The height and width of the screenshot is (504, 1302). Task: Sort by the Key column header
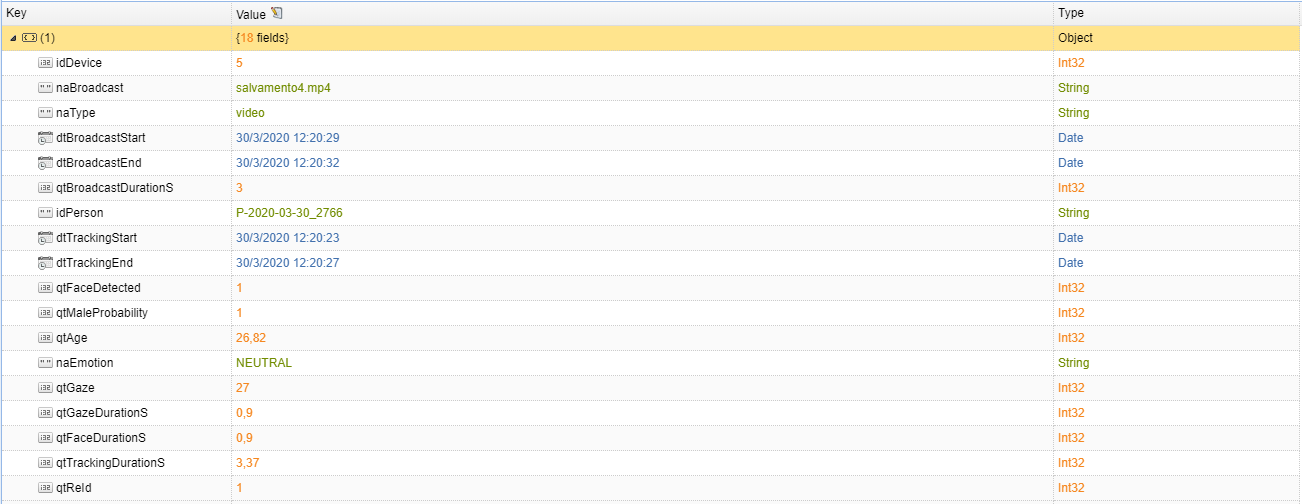pyautogui.click(x=16, y=13)
